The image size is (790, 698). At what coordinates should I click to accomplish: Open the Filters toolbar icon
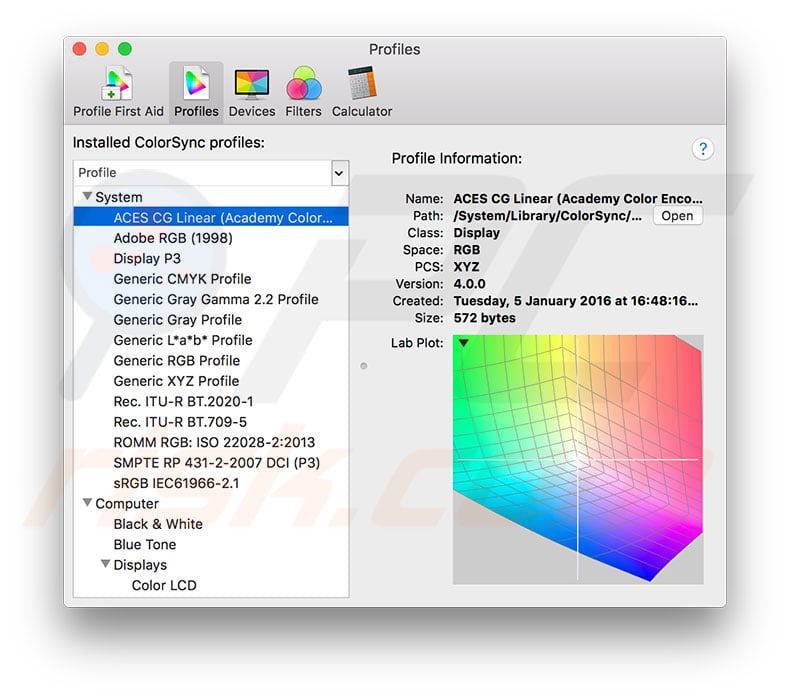[x=303, y=92]
